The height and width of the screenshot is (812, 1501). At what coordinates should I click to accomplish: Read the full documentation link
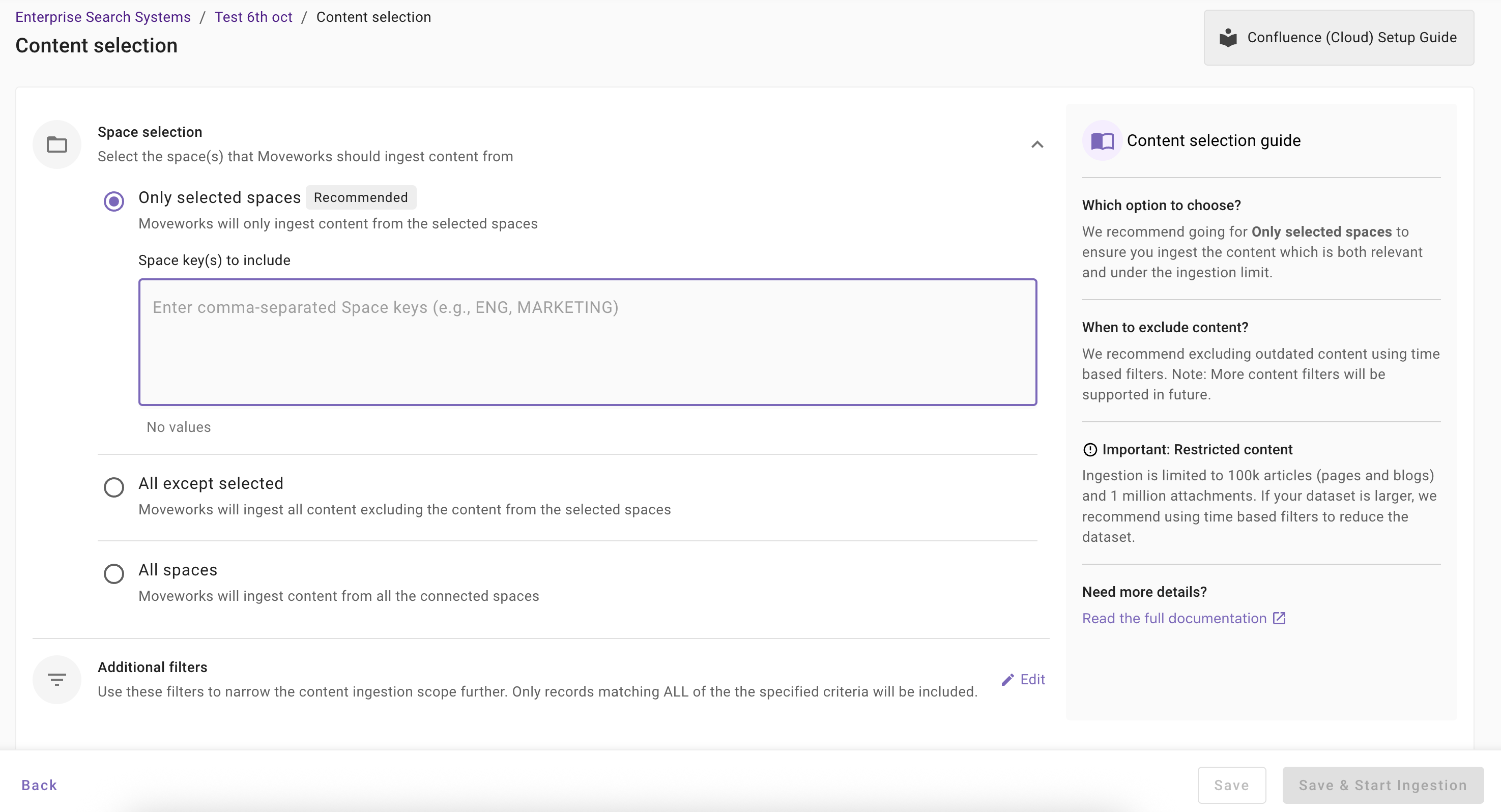1173,618
